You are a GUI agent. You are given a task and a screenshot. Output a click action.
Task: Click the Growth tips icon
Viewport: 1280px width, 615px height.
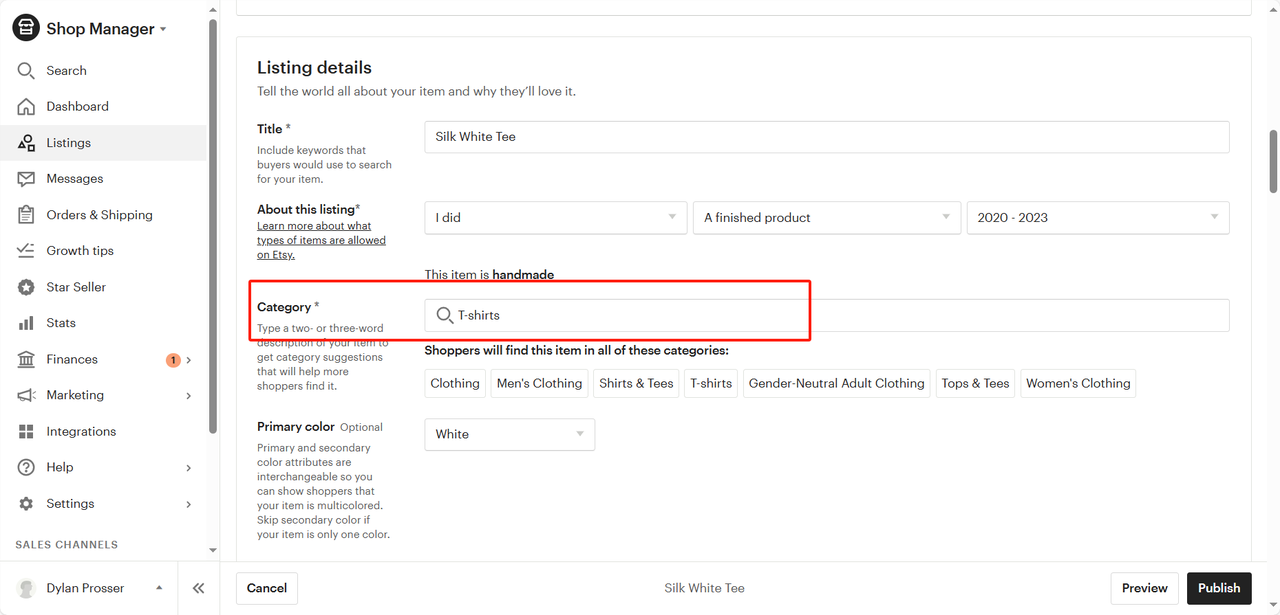click(26, 251)
